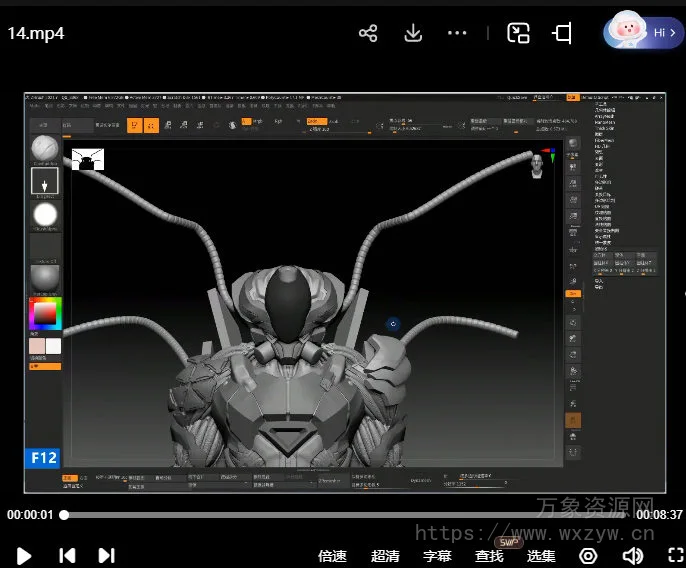The height and width of the screenshot is (568, 686).
Task: Click the ZBrush brush sphere thumbnail in the video
Action: [x=45, y=149]
